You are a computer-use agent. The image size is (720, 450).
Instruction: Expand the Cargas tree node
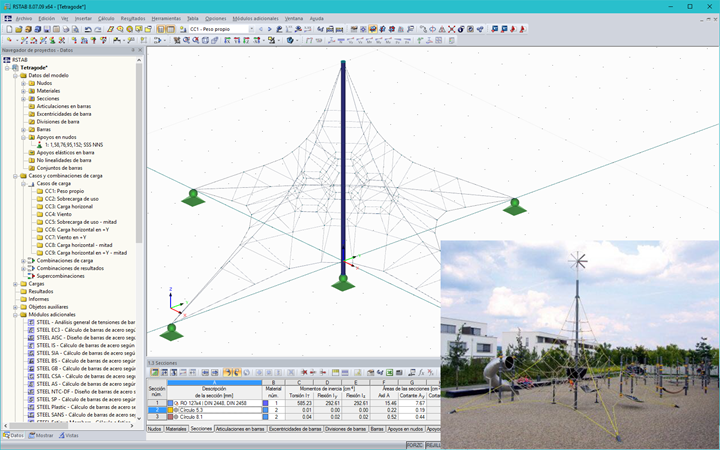tap(15, 284)
